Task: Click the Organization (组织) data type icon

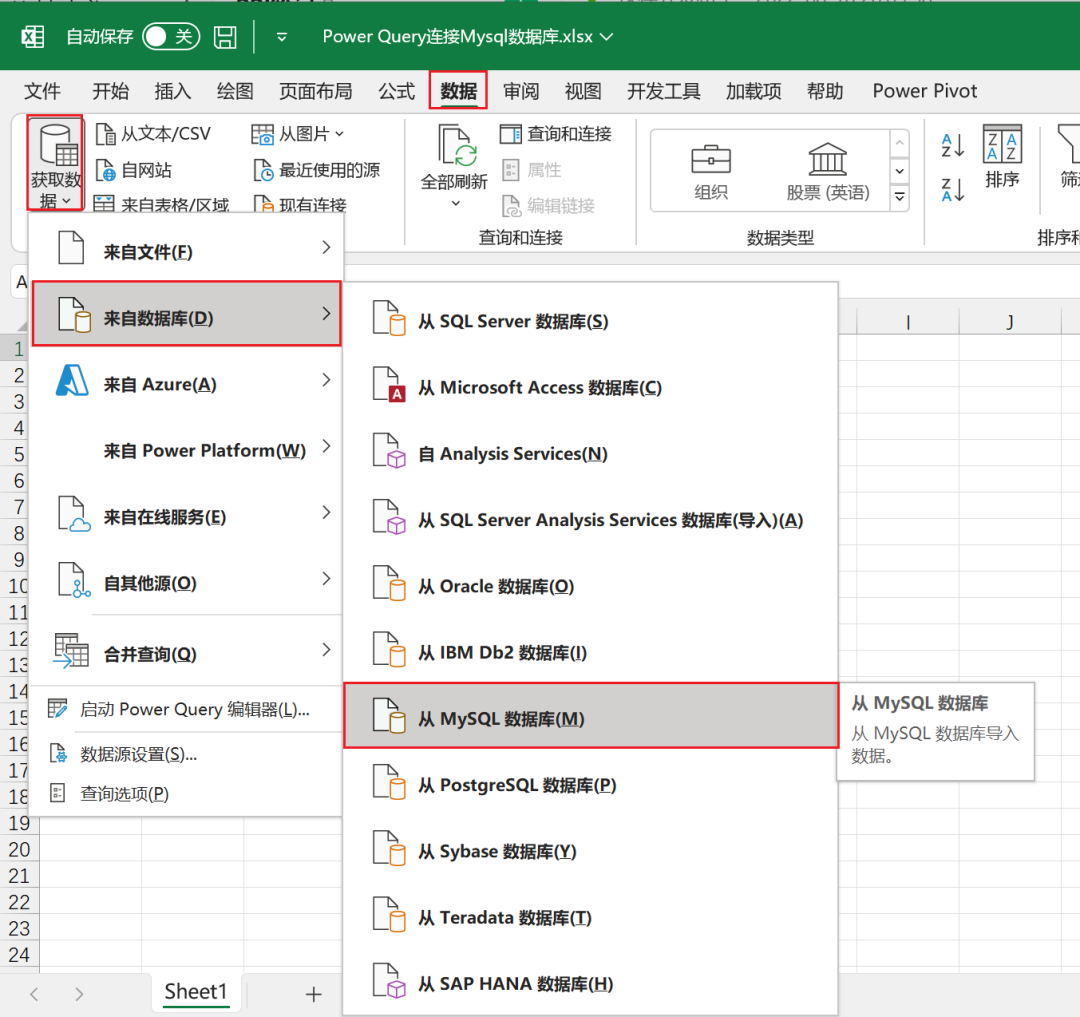Action: (711, 159)
